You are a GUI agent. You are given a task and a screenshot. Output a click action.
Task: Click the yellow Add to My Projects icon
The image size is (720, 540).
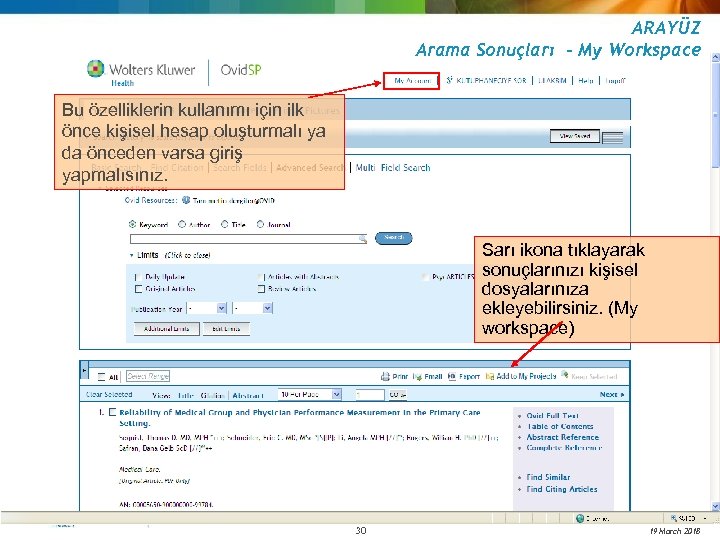coord(490,377)
